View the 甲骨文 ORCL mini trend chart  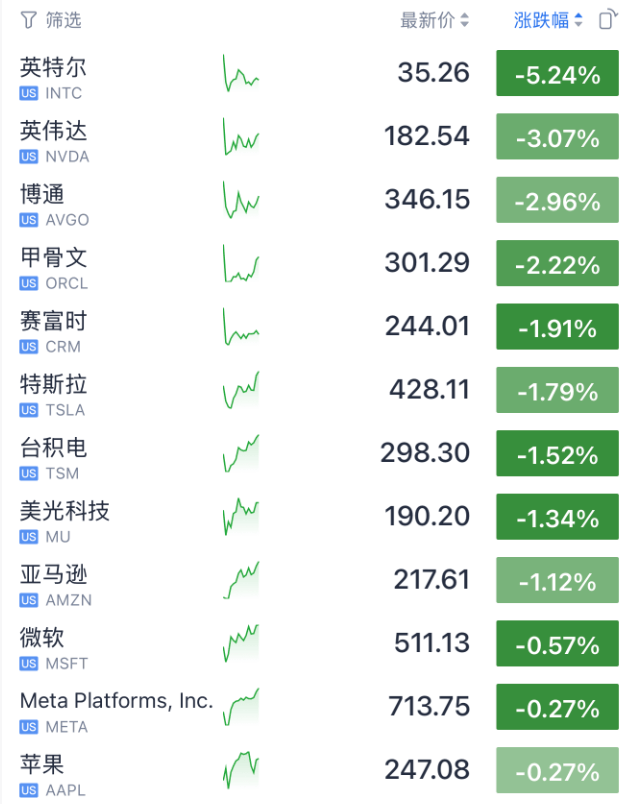coord(240,265)
